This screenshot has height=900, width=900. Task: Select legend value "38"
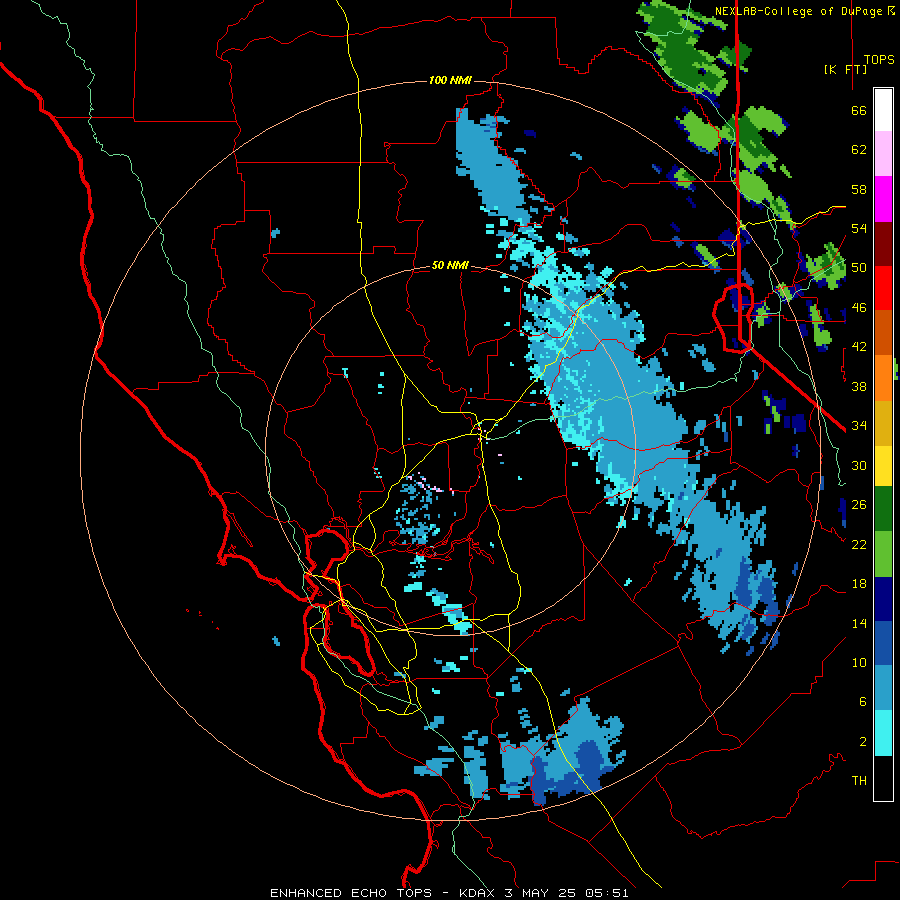(859, 386)
